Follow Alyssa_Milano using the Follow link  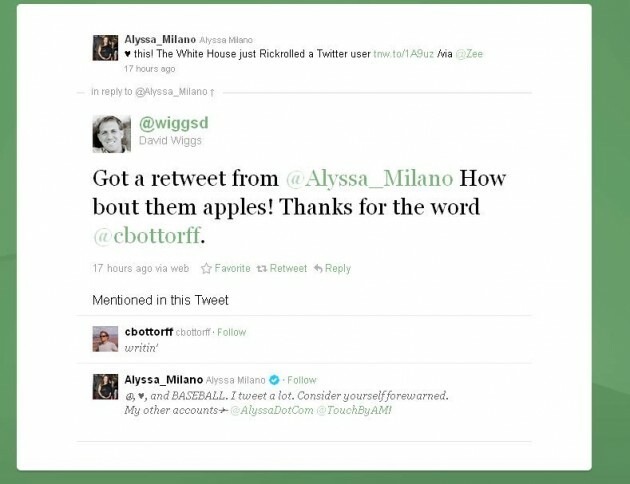point(301,380)
